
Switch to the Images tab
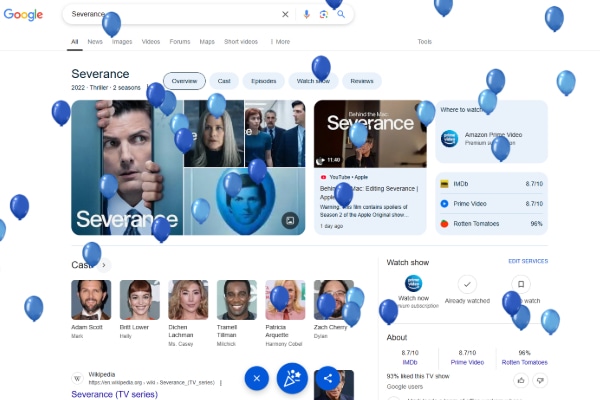122,42
